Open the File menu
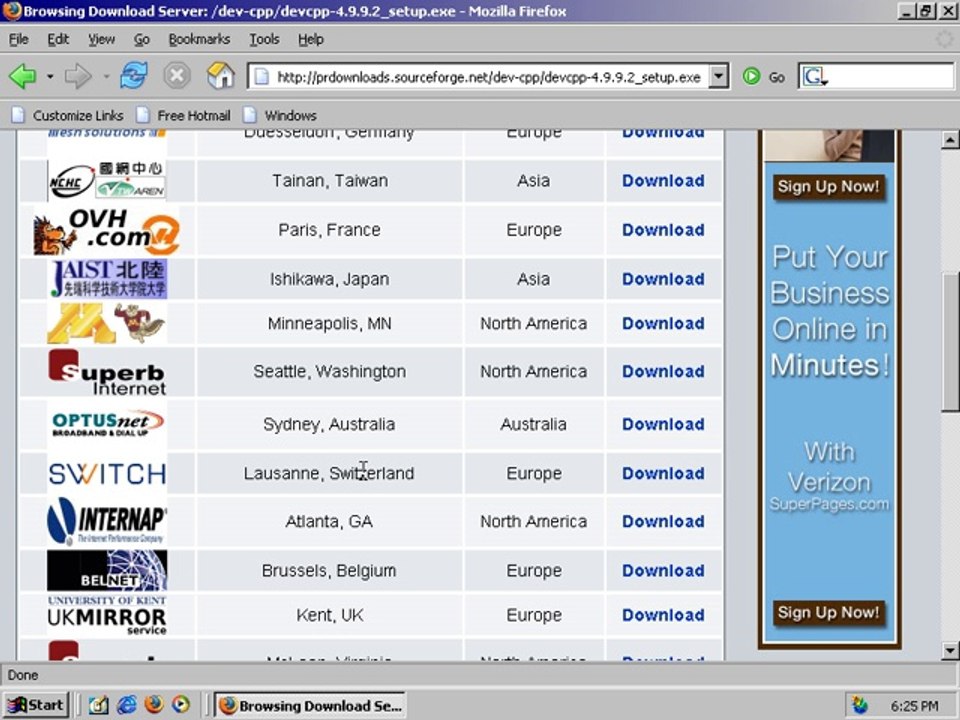Viewport: 960px width, 720px height. [18, 39]
